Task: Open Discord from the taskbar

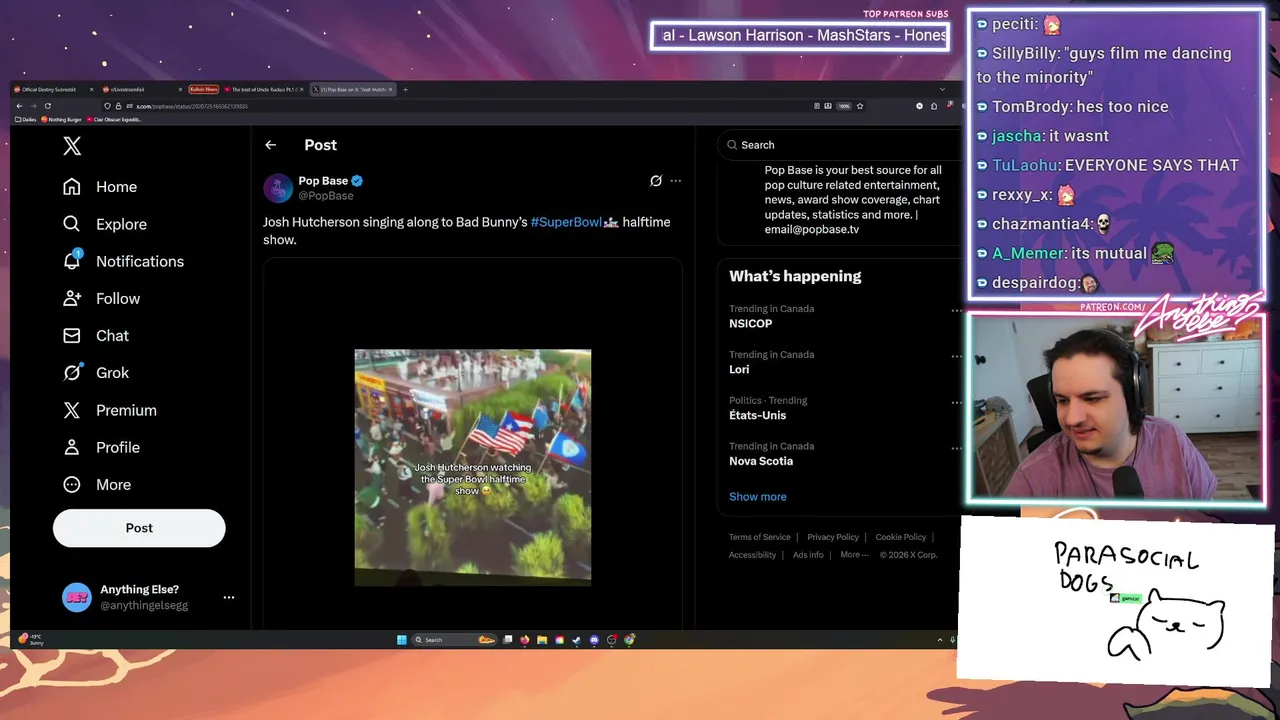Action: click(x=594, y=640)
